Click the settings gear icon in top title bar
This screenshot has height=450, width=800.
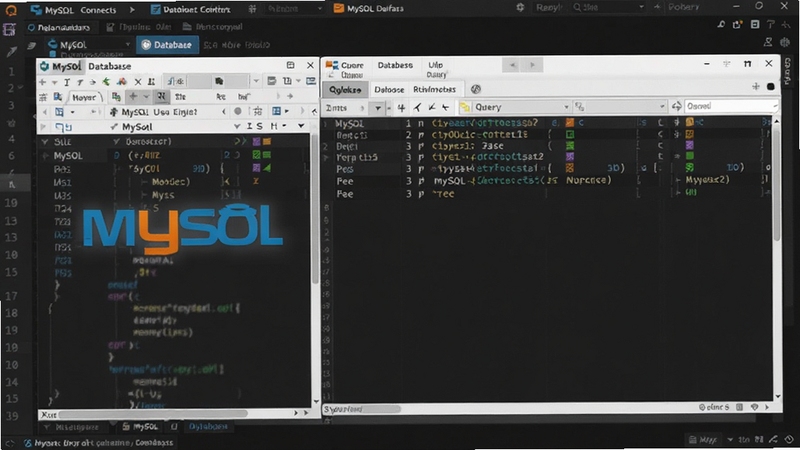(520, 7)
